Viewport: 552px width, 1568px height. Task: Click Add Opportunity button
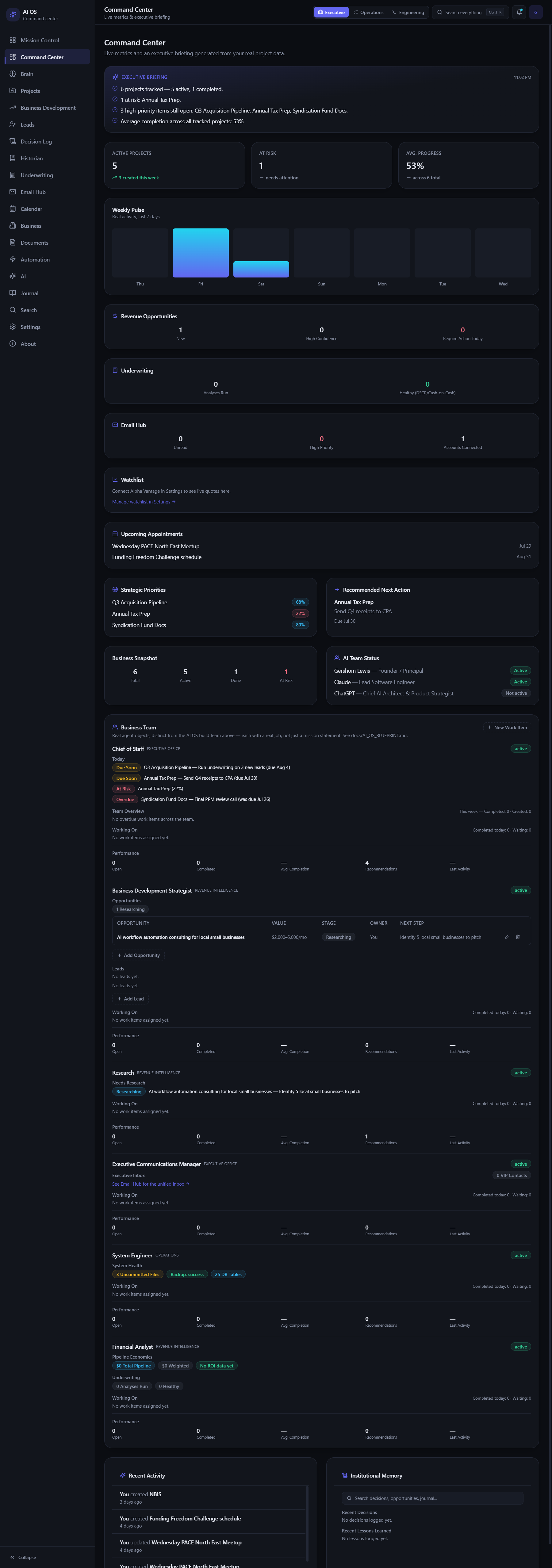click(x=138, y=955)
